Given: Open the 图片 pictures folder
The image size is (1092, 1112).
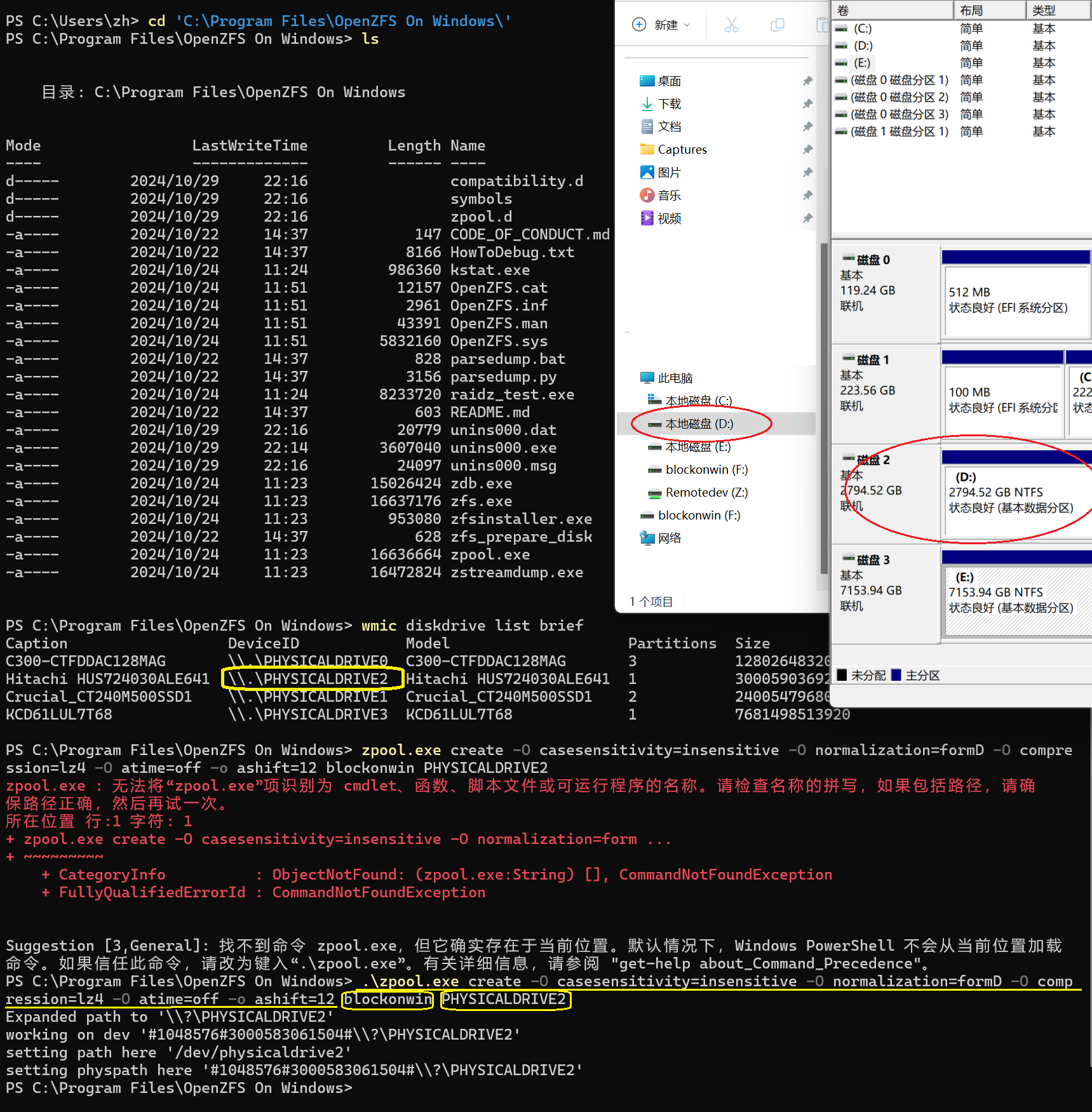Looking at the screenshot, I should tap(669, 172).
